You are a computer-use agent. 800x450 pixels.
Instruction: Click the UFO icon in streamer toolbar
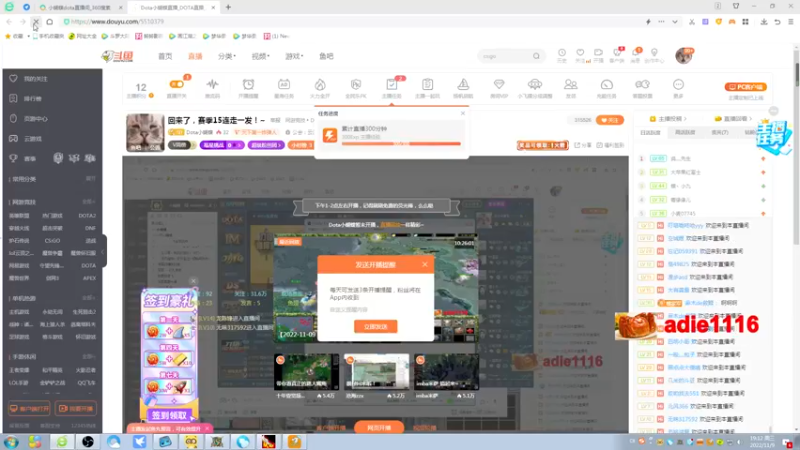coord(535,84)
